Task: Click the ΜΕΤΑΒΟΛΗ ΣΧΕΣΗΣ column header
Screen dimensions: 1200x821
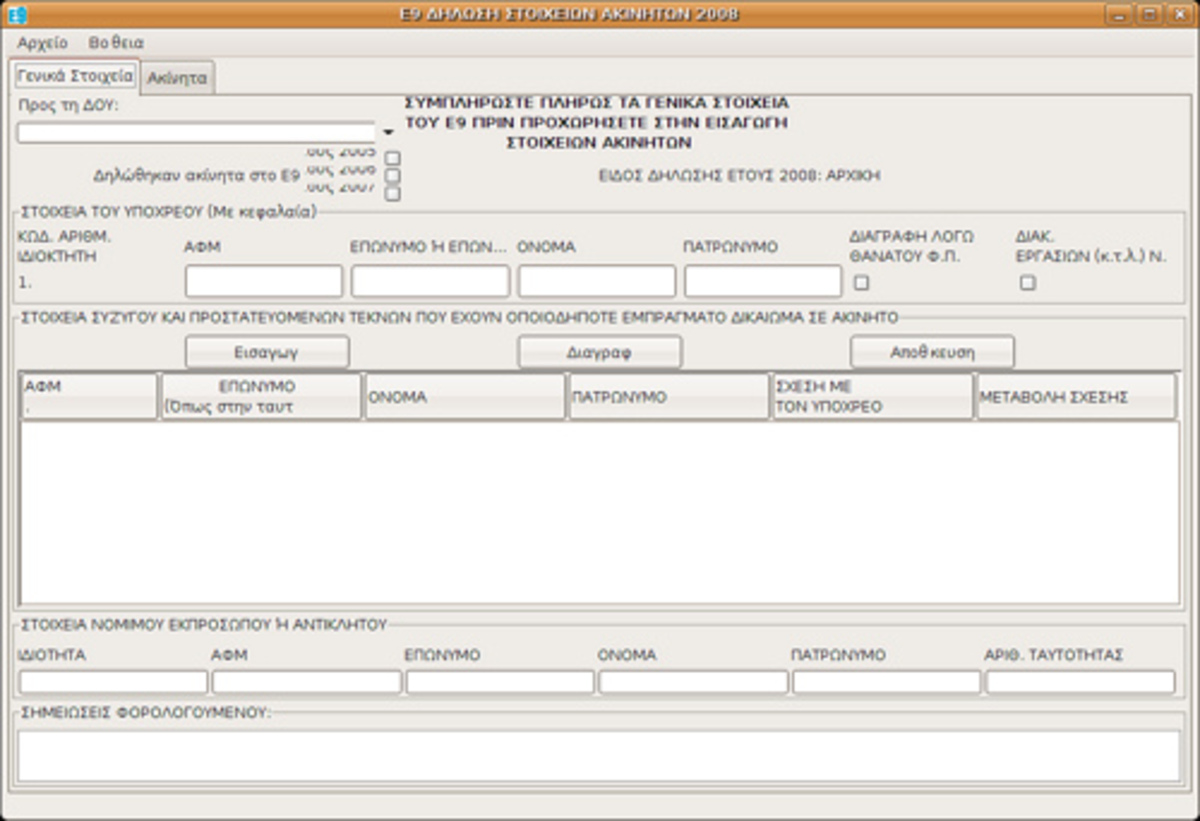Action: coord(1076,397)
